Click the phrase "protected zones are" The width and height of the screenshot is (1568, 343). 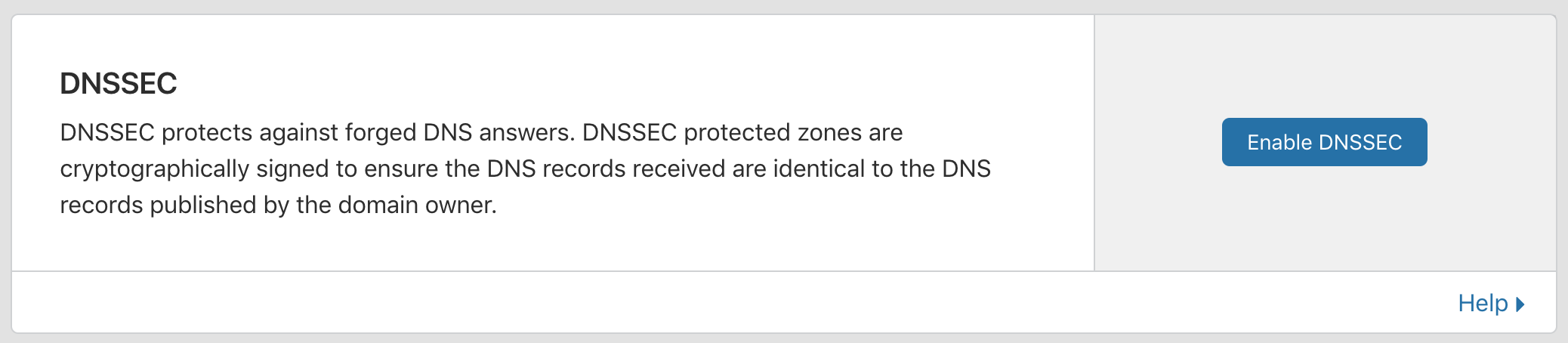(x=793, y=132)
